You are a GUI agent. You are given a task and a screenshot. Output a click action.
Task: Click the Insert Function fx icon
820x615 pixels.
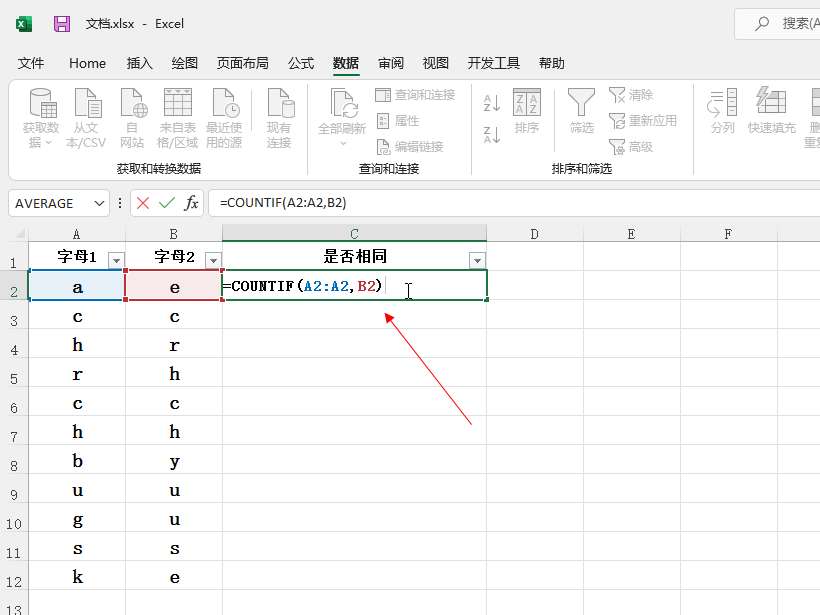point(191,203)
